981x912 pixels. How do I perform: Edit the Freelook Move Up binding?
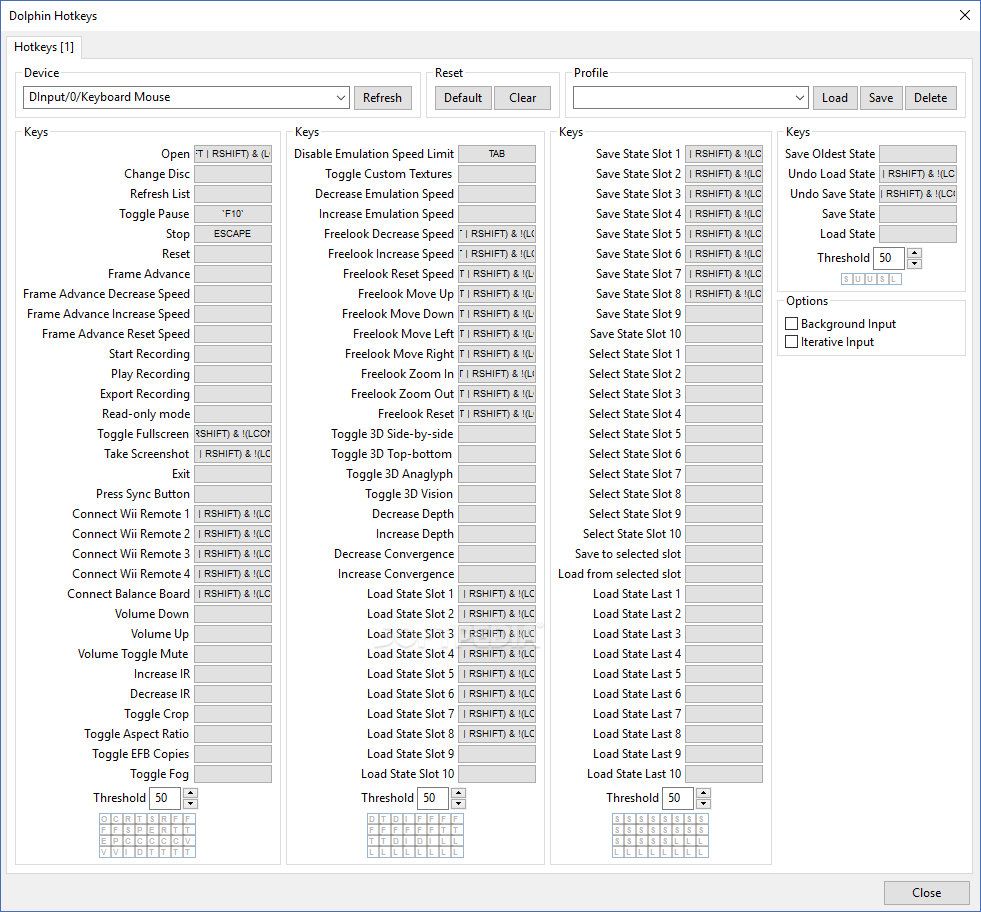coord(497,294)
